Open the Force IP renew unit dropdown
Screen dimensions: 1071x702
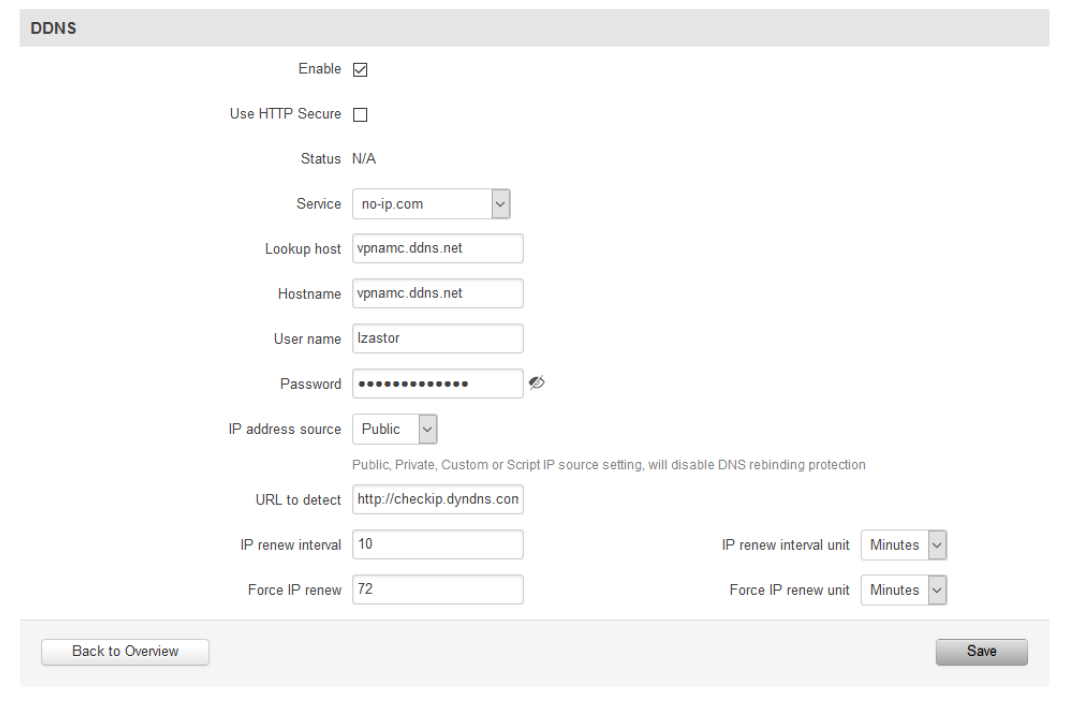(904, 591)
